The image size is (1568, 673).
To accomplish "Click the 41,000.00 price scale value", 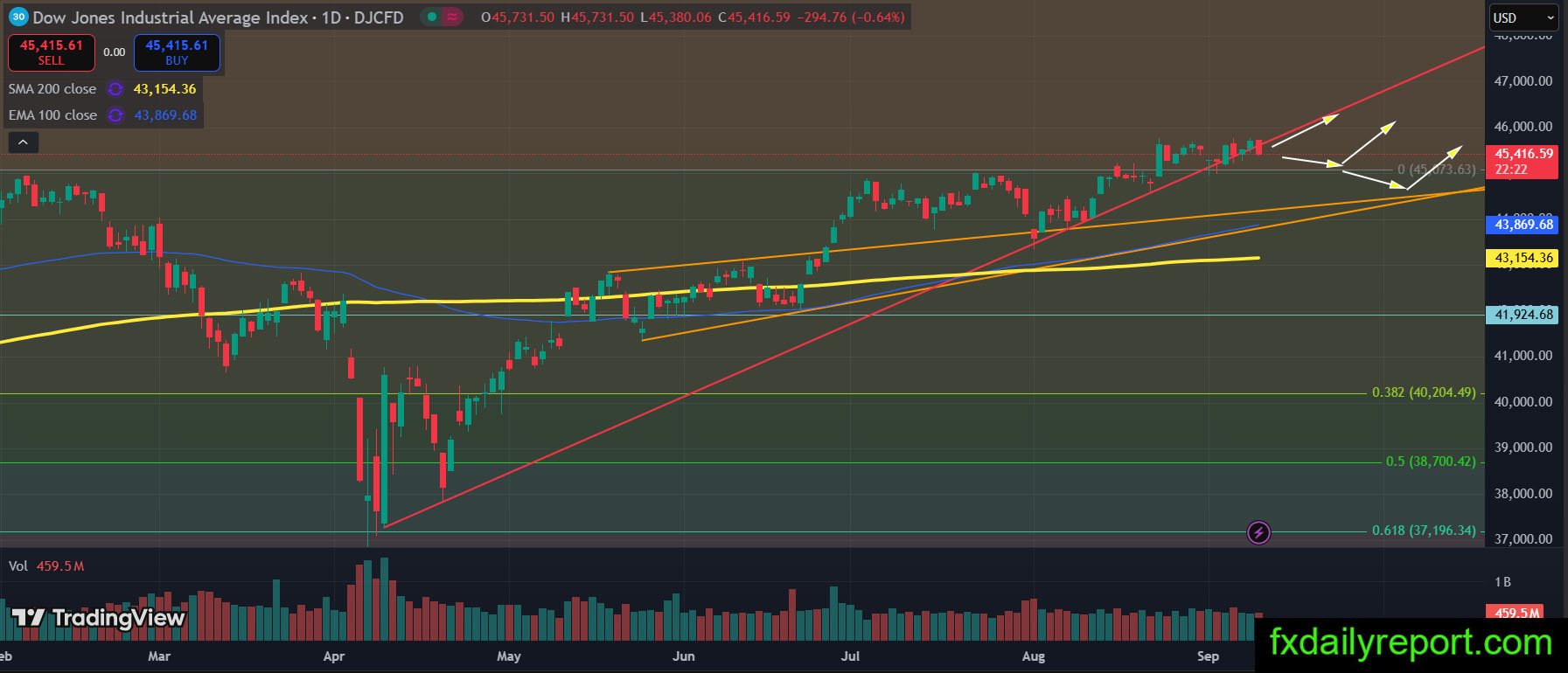I will (x=1523, y=356).
